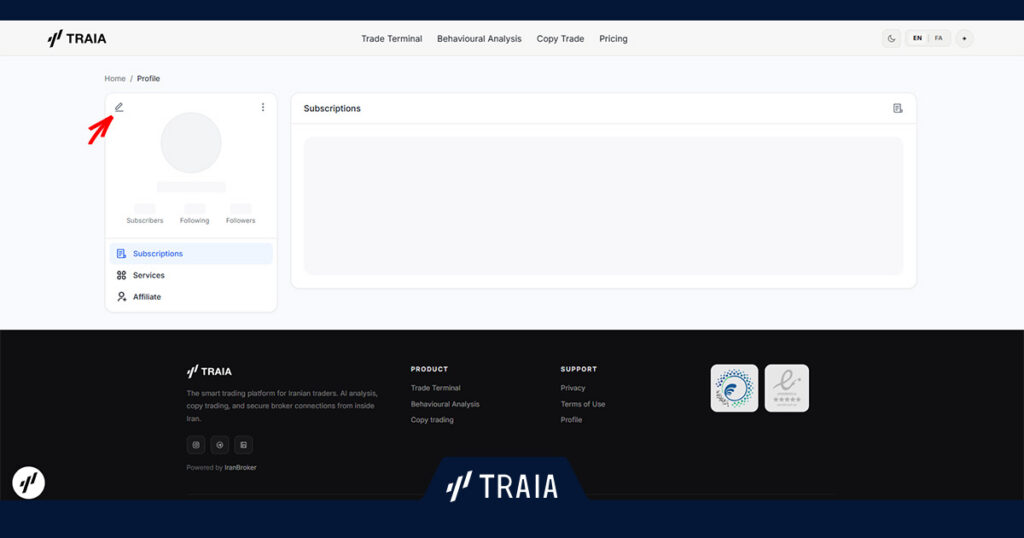
Task: Open Copy Trade from the top navigation
Action: point(560,39)
